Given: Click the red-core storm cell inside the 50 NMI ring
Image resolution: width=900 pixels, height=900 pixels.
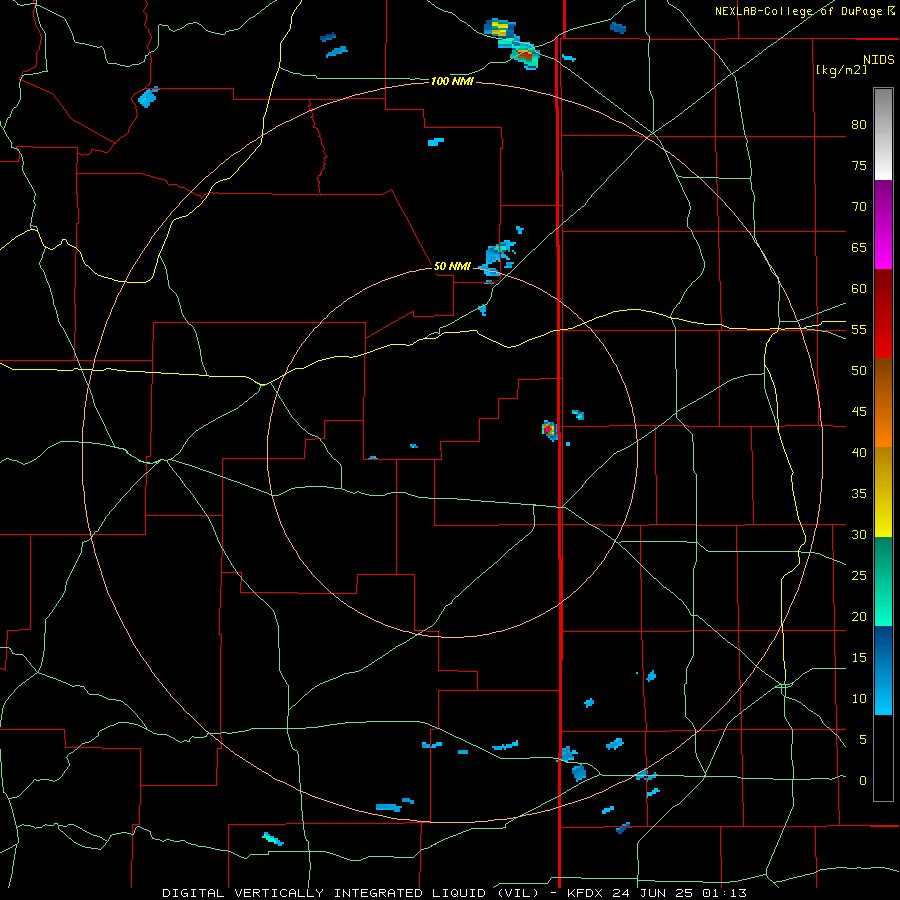Looking at the screenshot, I should tap(549, 429).
